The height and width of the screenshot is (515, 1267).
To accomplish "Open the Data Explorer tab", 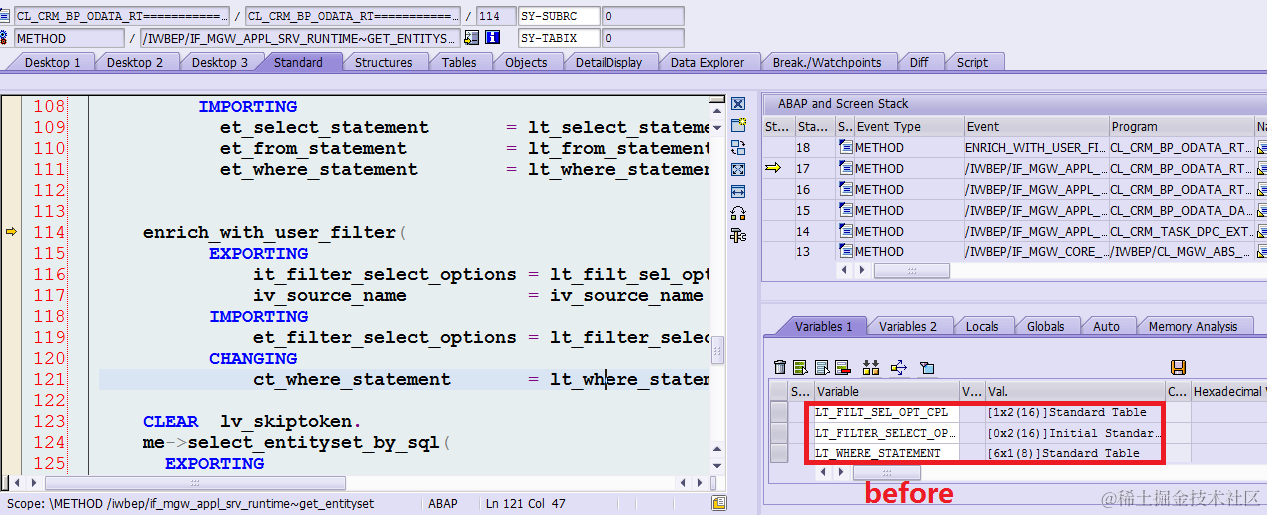I will point(707,62).
